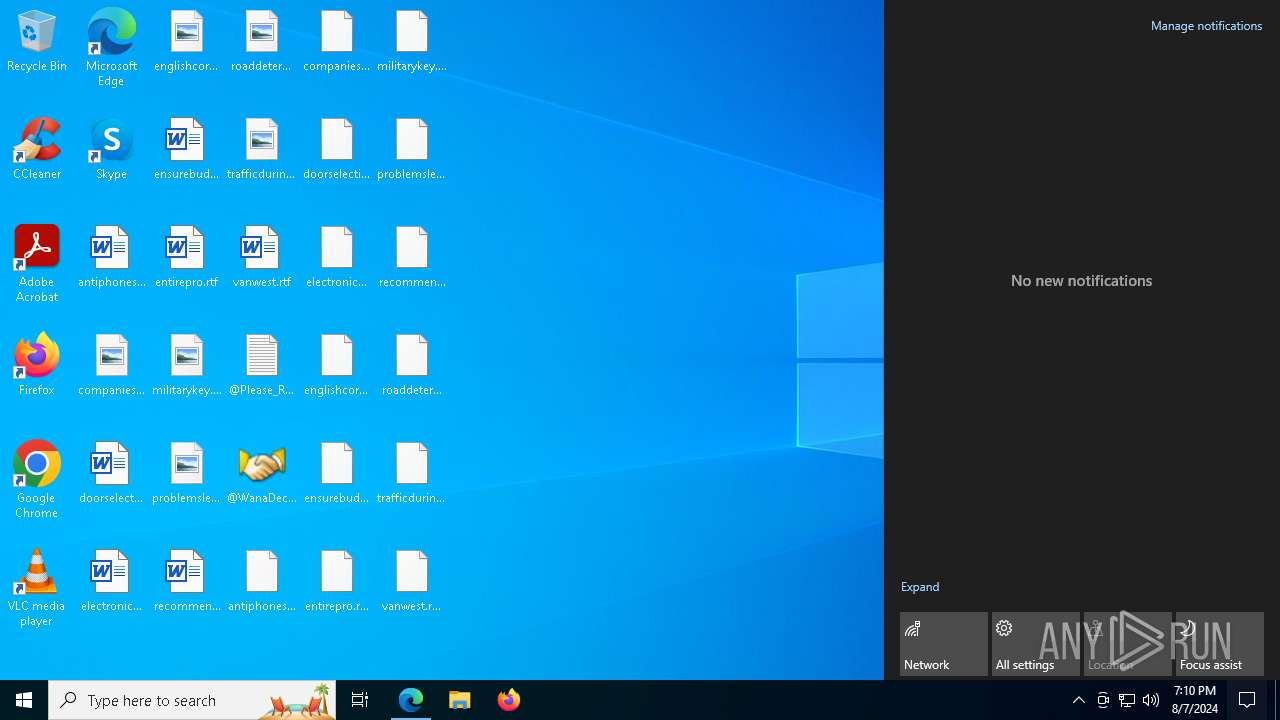
Task: Select the recommen... Word document icon
Action: point(186,582)
